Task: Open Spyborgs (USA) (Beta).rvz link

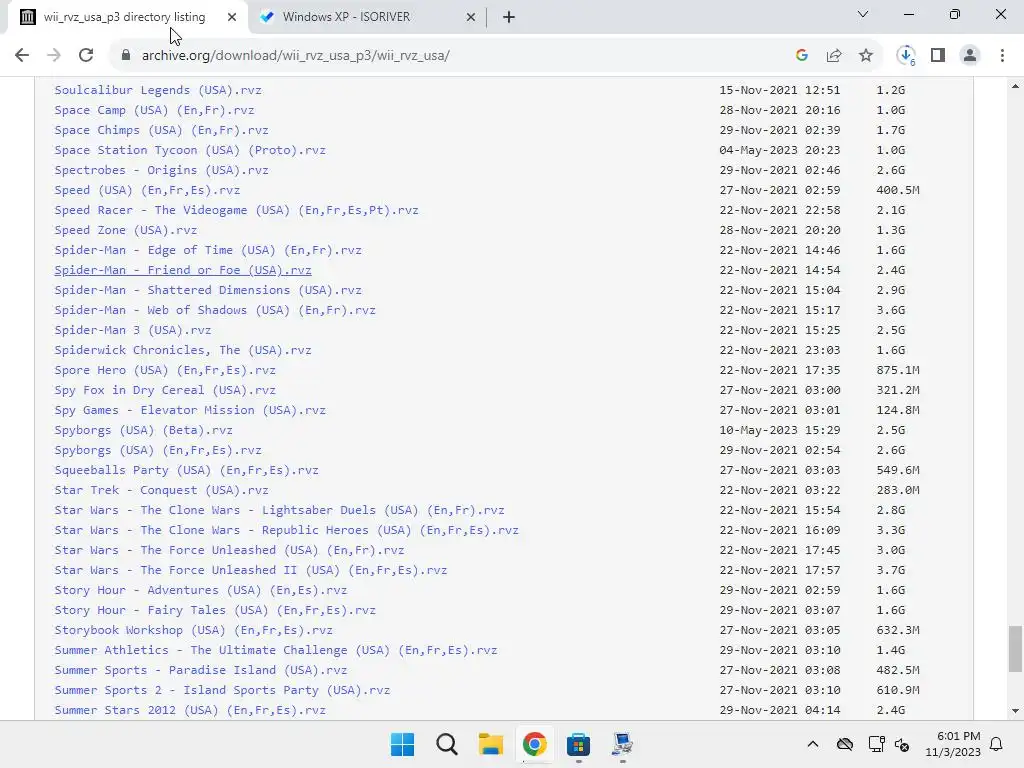Action: click(144, 430)
